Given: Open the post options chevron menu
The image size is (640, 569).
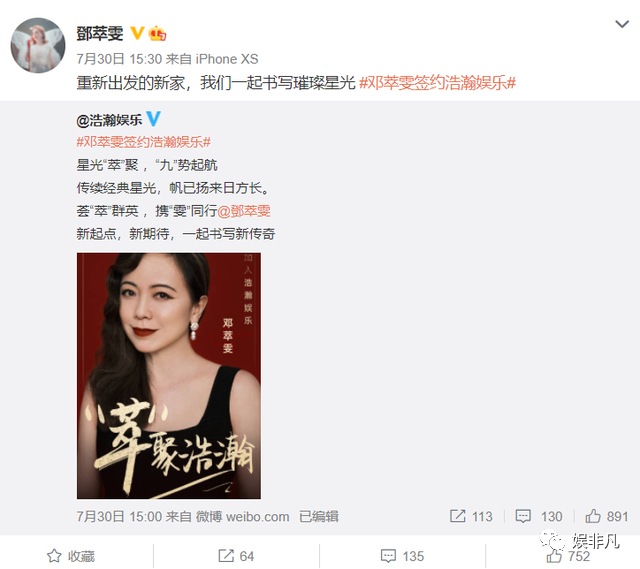Looking at the screenshot, I should [622, 24].
